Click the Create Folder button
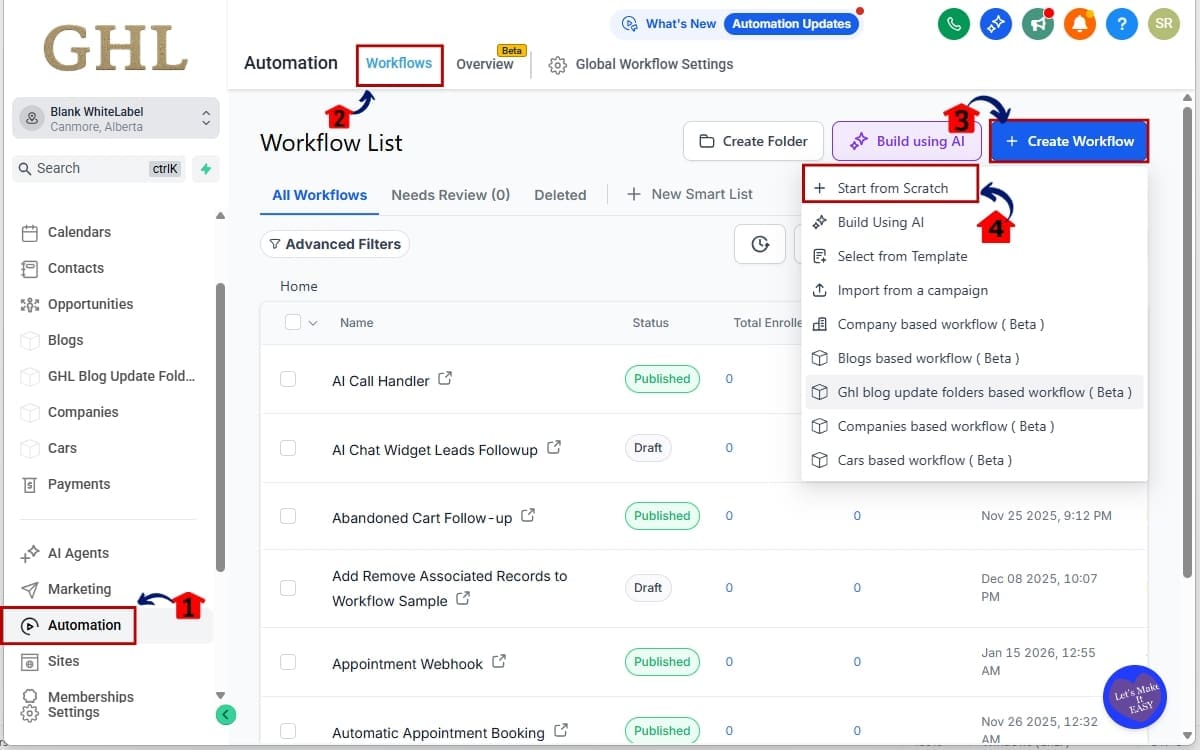The height and width of the screenshot is (750, 1200). [x=753, y=141]
